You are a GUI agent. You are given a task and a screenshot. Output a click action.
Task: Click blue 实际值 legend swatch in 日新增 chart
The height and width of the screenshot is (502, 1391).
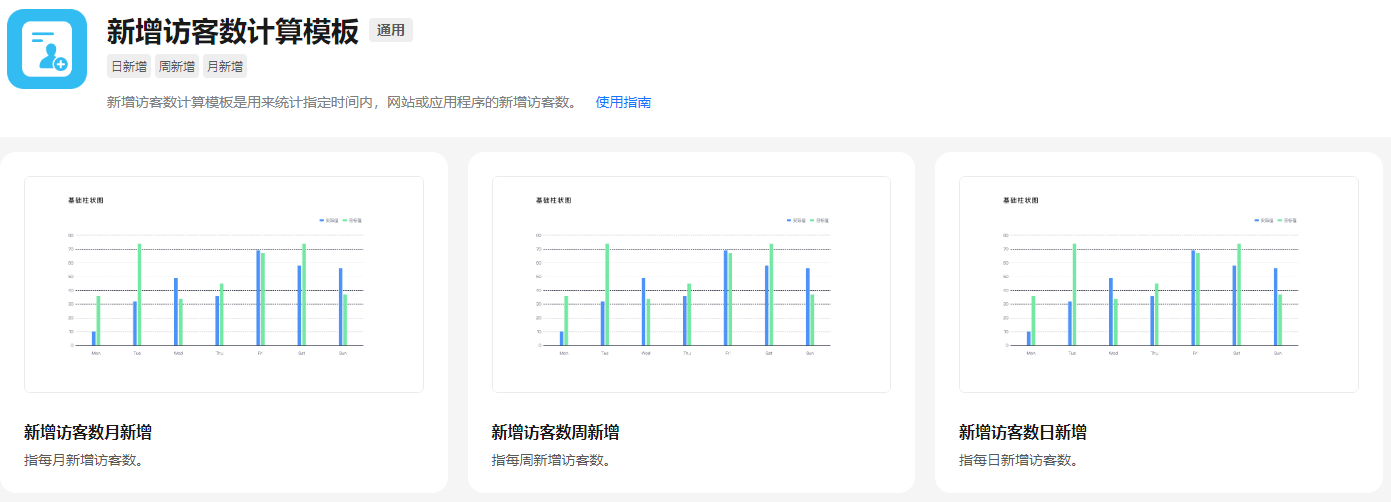coord(1256,220)
